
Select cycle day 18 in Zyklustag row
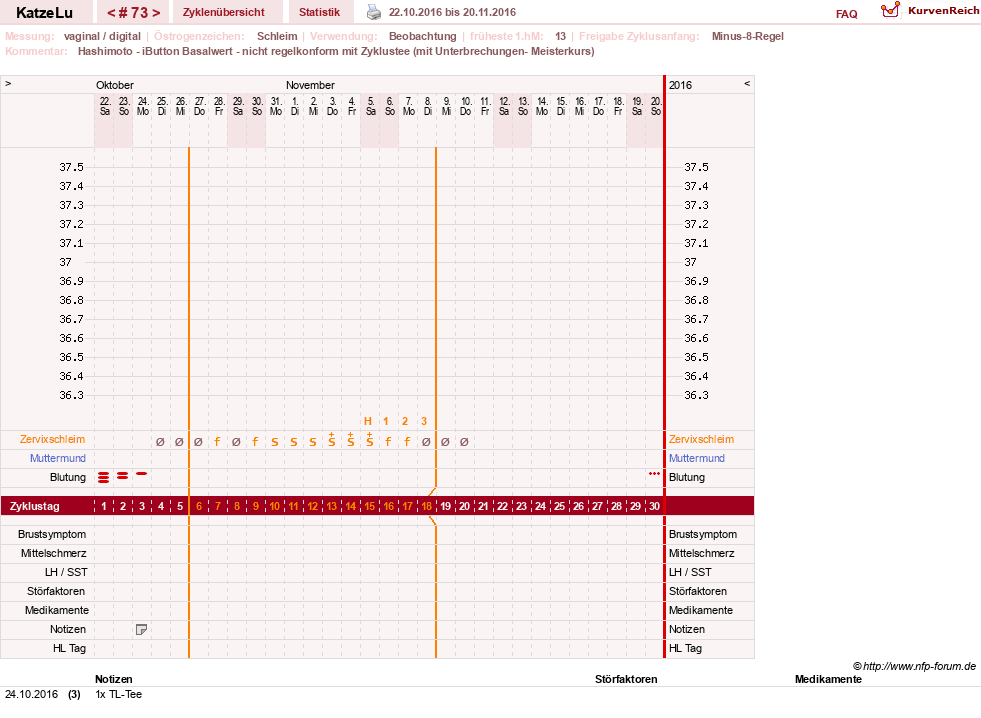427,506
